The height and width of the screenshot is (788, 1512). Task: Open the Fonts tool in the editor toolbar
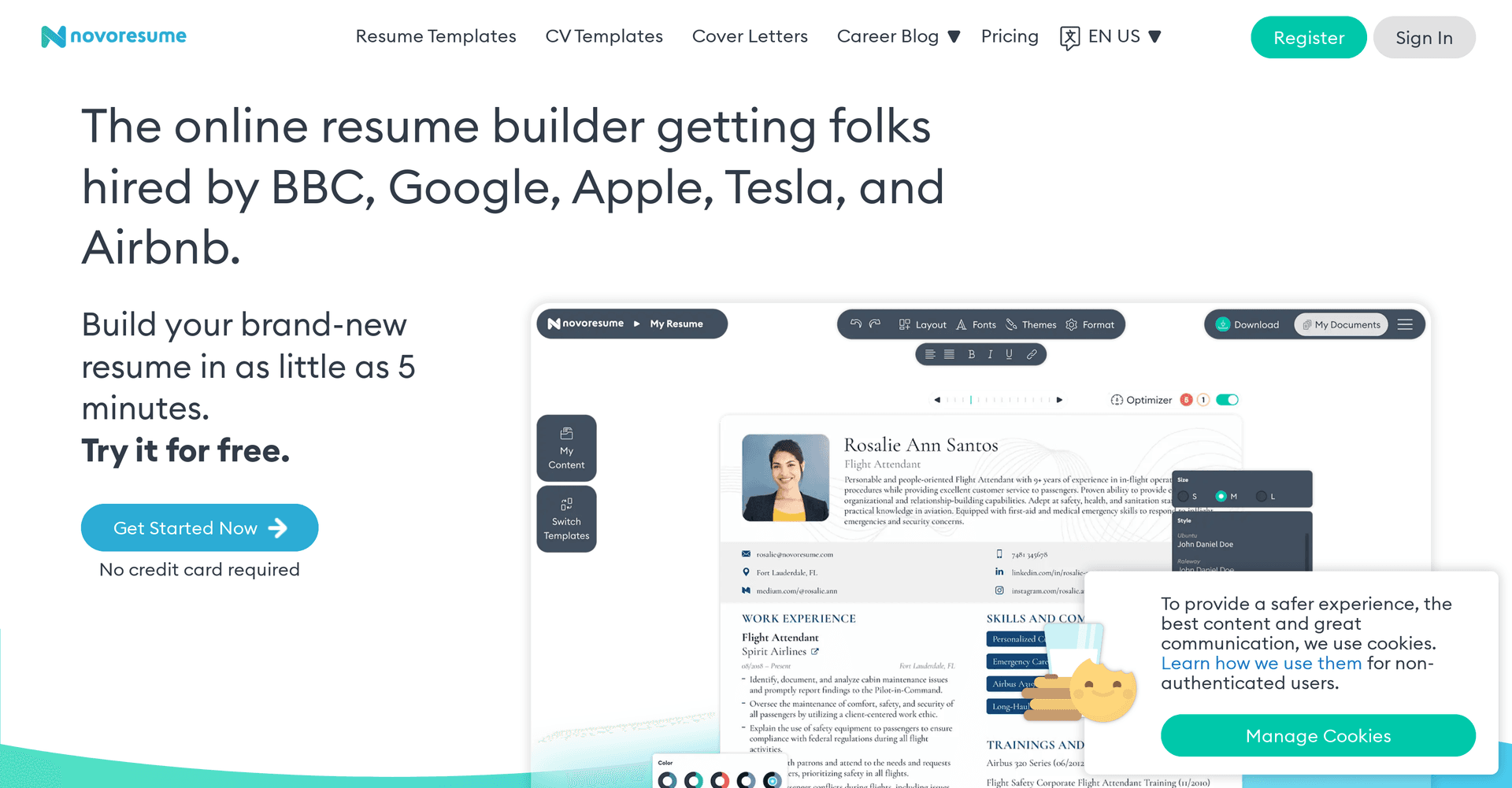[x=976, y=324]
